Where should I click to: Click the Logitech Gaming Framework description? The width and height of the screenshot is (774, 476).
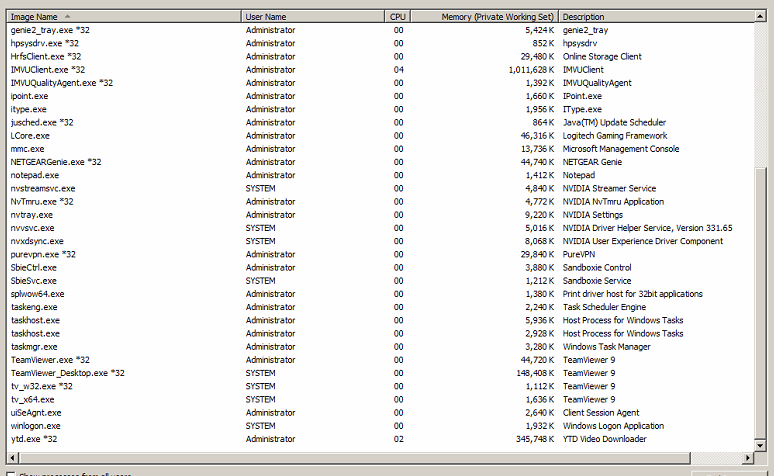[x=615, y=136]
